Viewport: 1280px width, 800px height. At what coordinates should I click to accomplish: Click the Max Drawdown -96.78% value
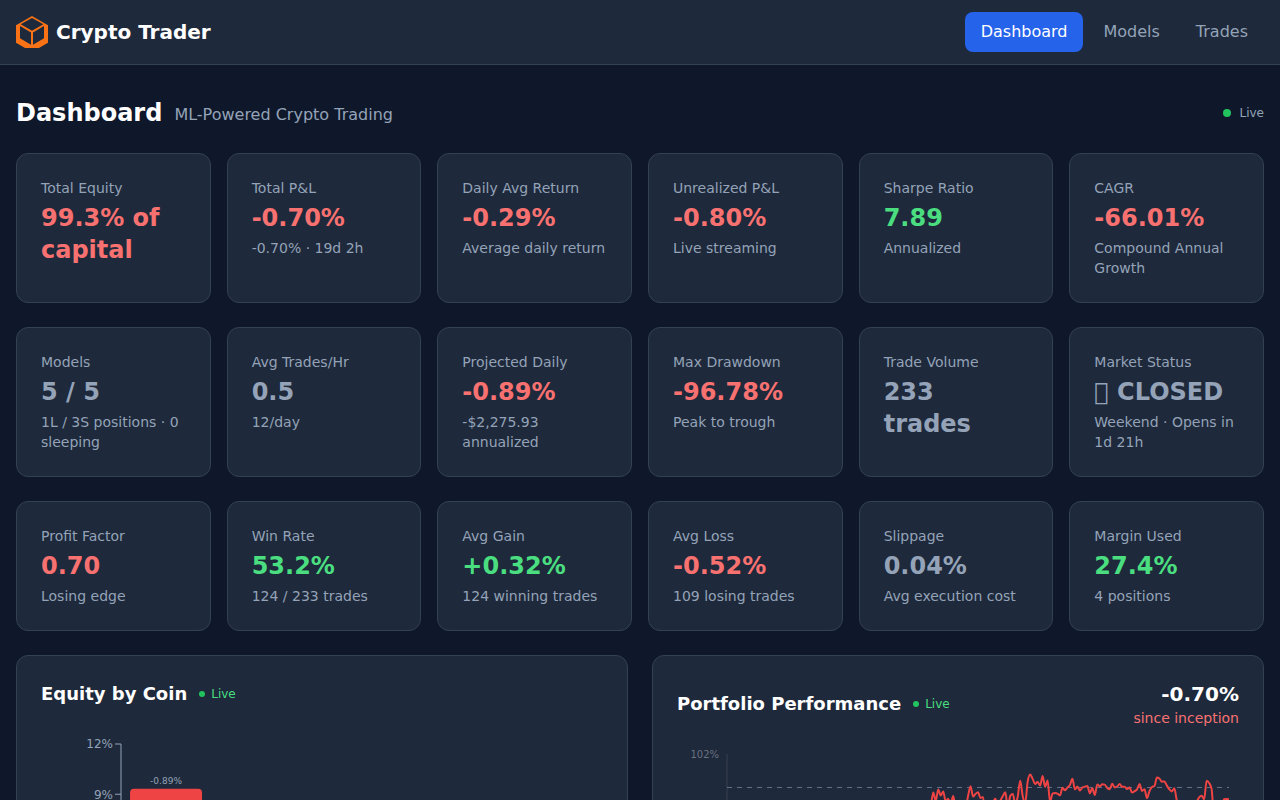coord(728,392)
